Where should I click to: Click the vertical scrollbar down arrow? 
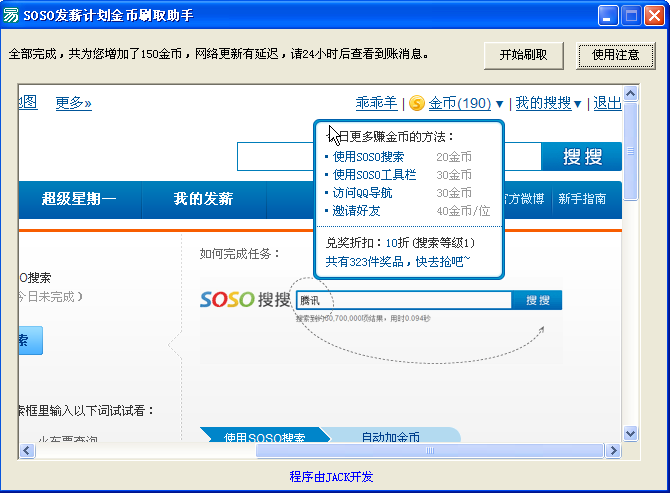631,434
